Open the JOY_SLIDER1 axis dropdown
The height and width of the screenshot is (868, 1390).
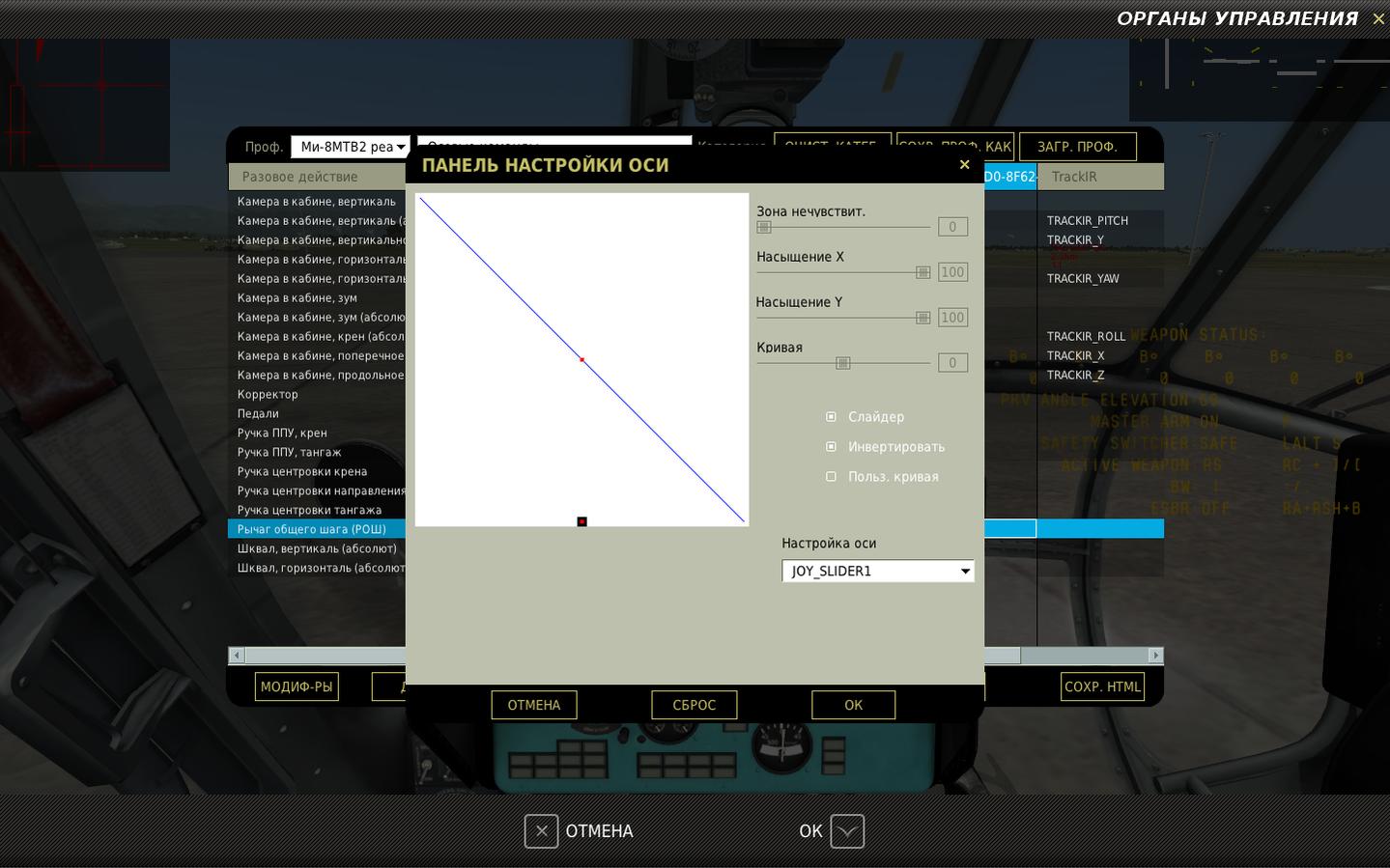pyautogui.click(x=878, y=572)
